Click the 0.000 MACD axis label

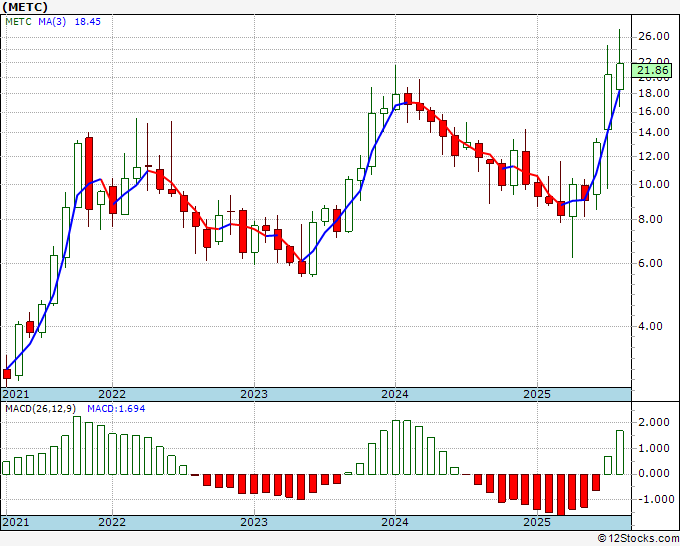(x=654, y=474)
